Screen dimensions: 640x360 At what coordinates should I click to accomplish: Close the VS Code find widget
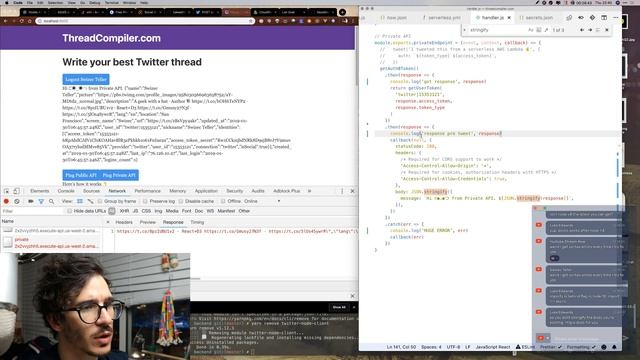point(607,30)
